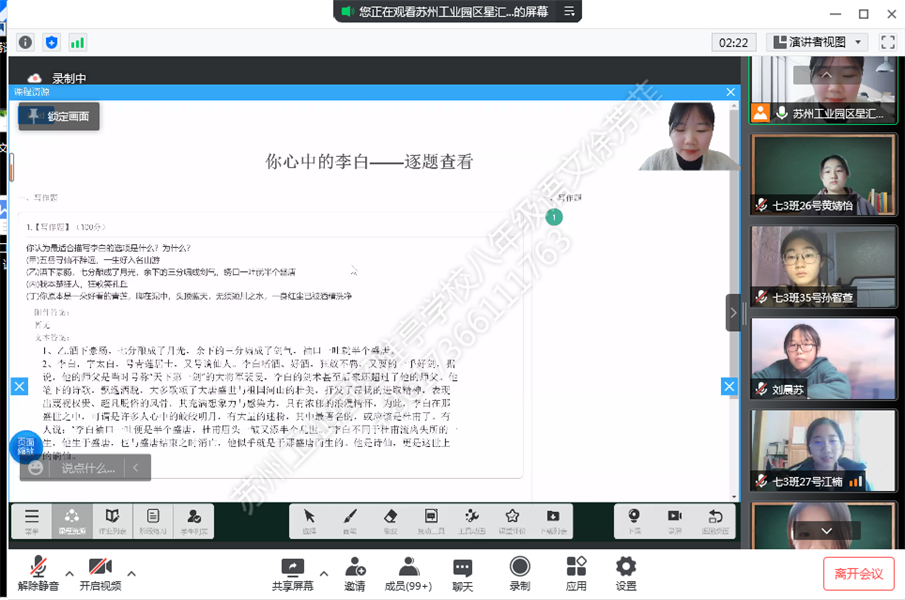Click 共享屏幕 share screen icon
Image resolution: width=905 pixels, height=600 pixels.
[x=293, y=573]
